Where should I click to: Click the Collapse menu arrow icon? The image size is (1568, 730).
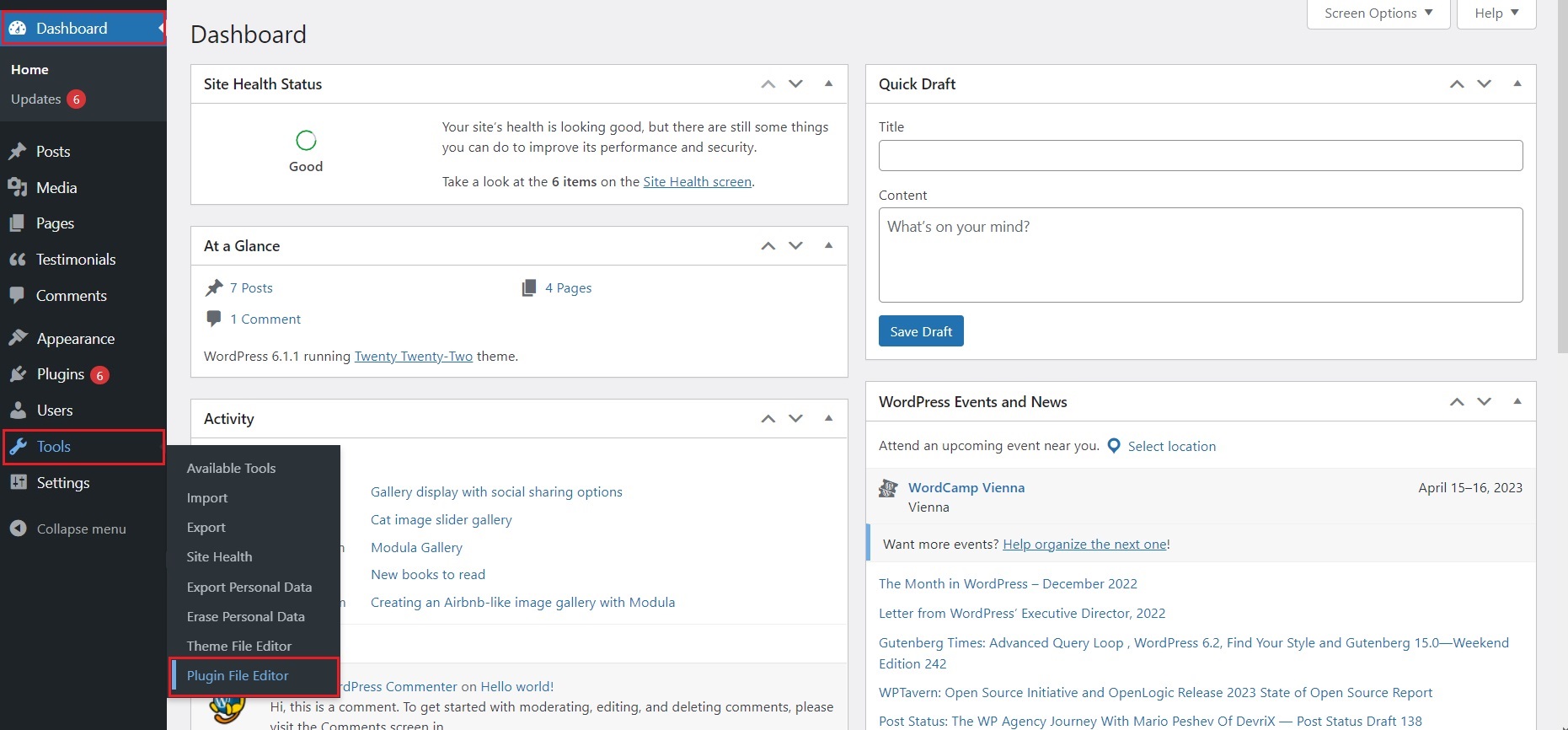click(x=18, y=529)
